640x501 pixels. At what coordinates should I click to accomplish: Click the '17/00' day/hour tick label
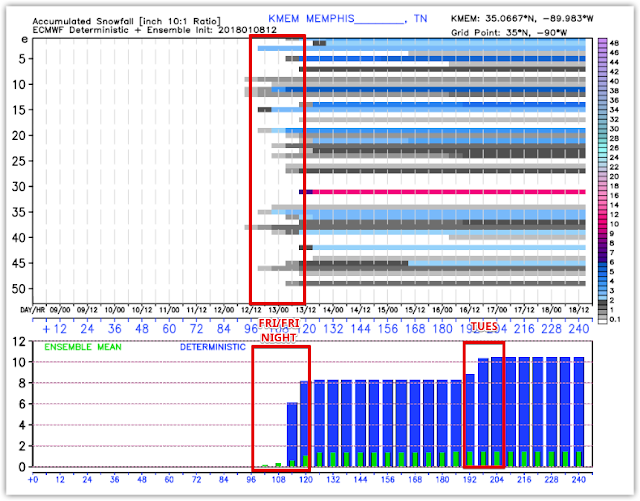497,310
